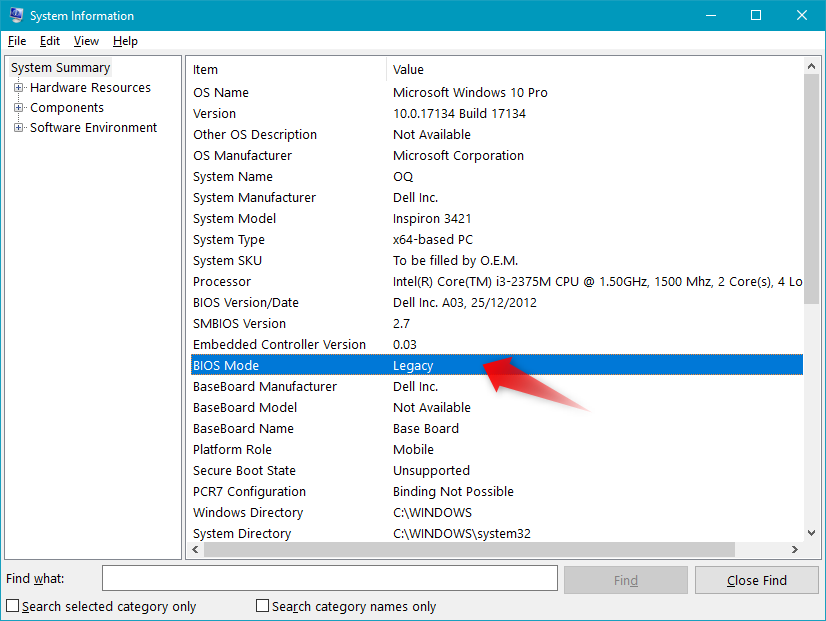This screenshot has width=826, height=621.
Task: Click the Legacy value cell
Action: click(413, 366)
